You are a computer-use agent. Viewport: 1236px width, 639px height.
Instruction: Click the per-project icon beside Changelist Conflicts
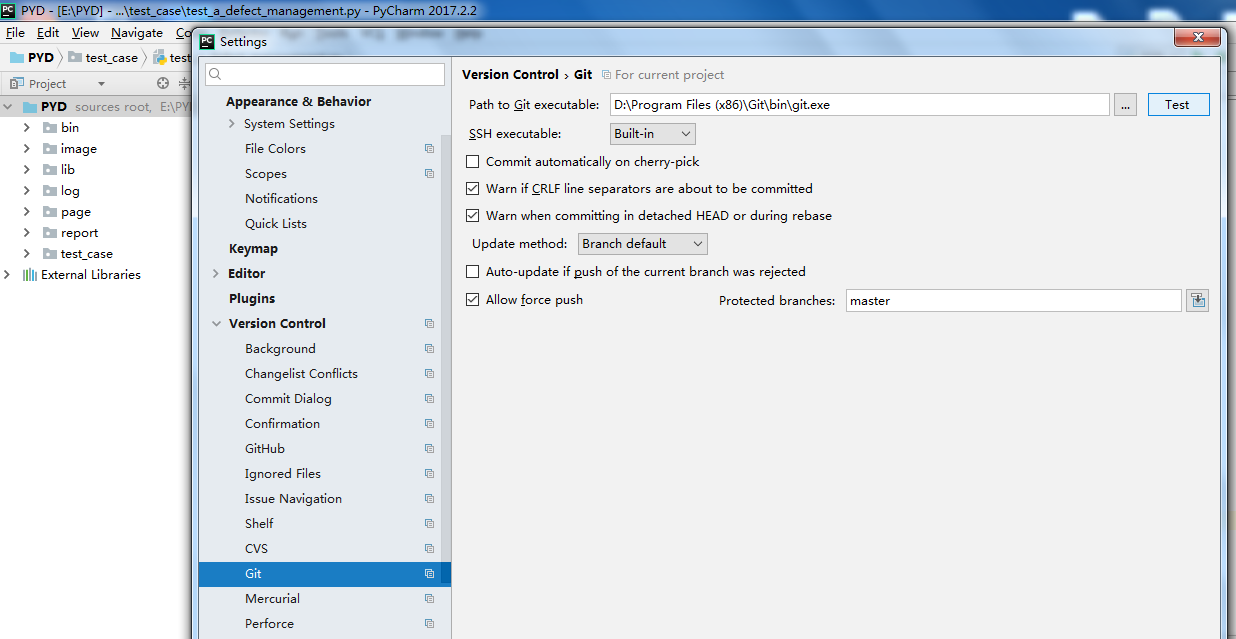[x=429, y=373]
